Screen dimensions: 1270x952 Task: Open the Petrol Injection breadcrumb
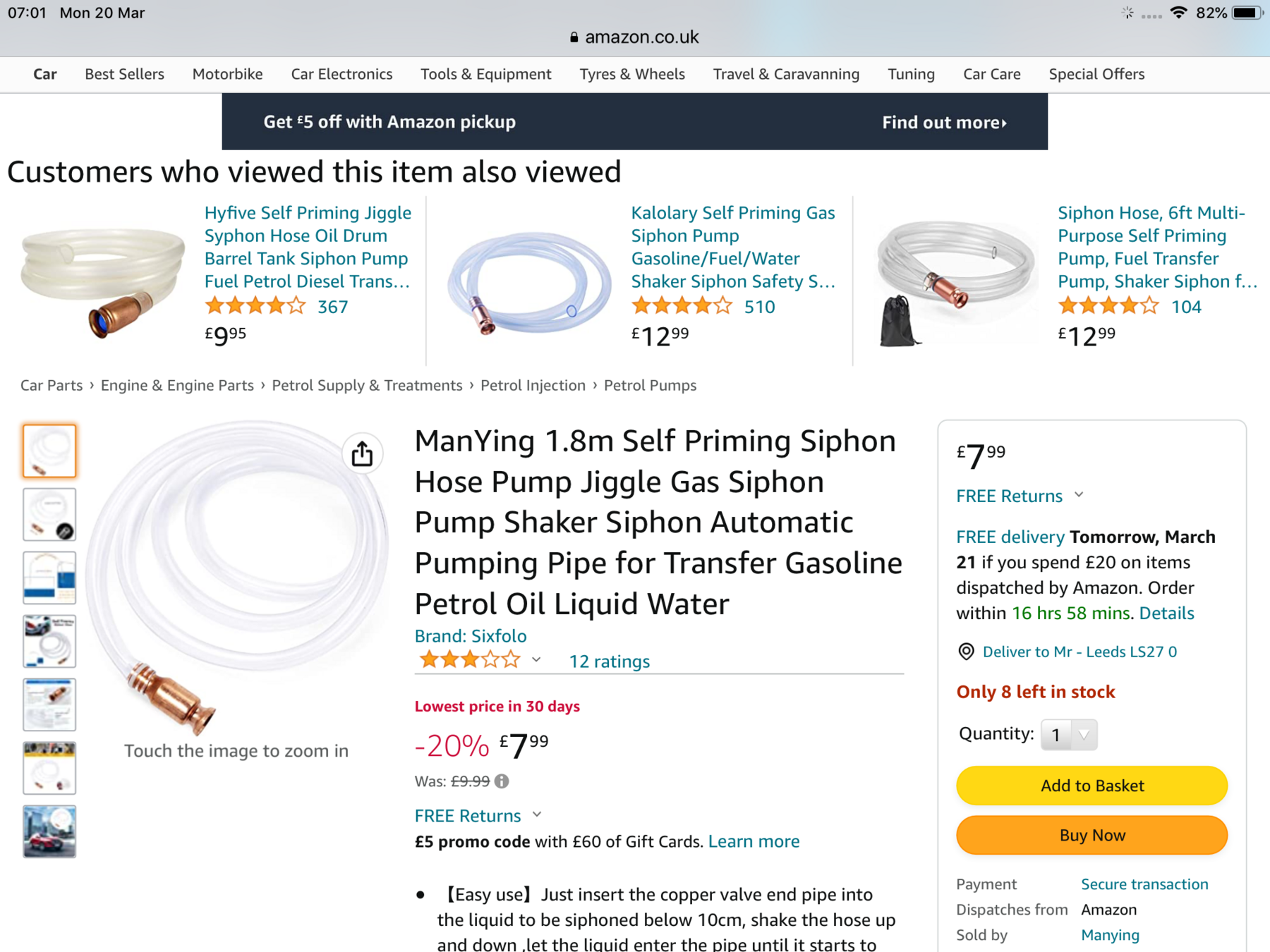coord(533,386)
